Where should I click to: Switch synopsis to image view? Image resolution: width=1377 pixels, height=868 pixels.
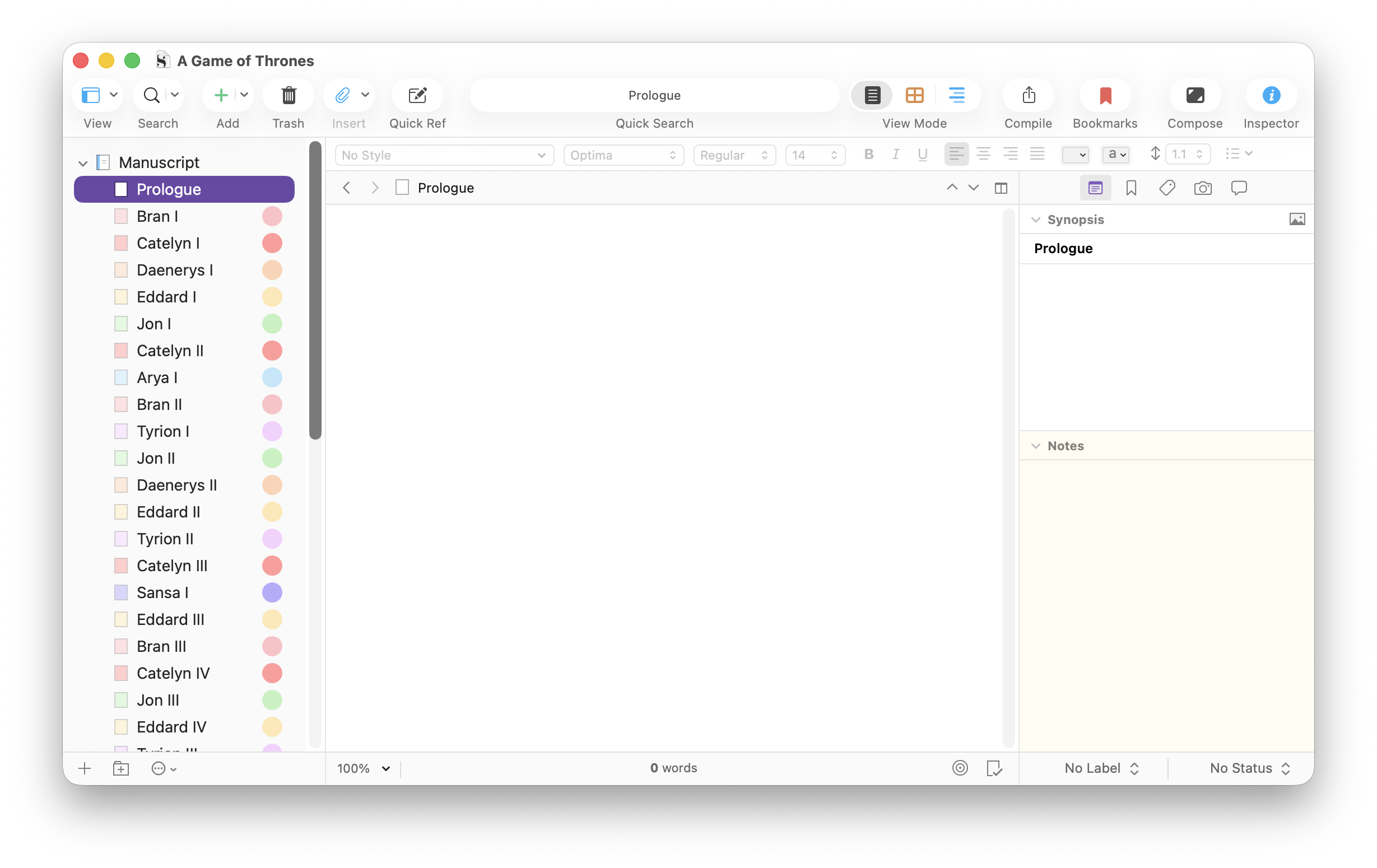(x=1297, y=220)
